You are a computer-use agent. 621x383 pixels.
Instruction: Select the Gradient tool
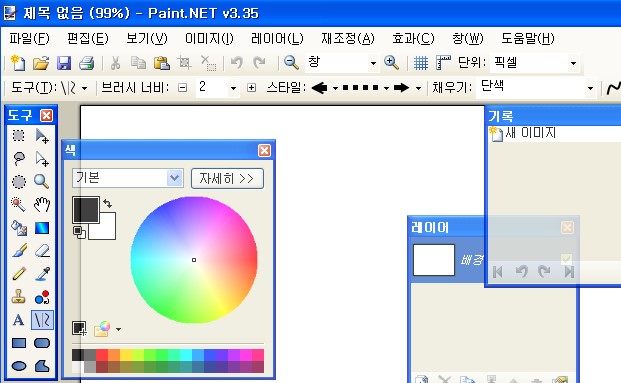click(x=42, y=228)
